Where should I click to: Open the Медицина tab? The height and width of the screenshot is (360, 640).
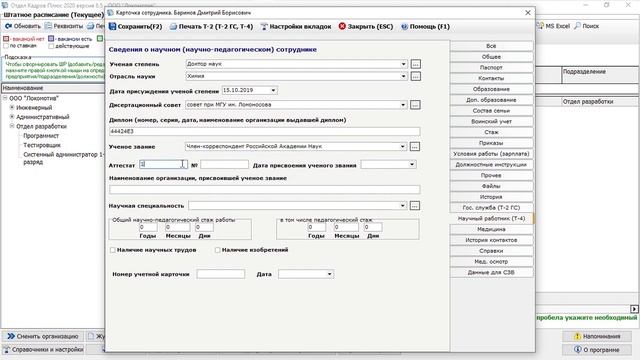pos(491,229)
